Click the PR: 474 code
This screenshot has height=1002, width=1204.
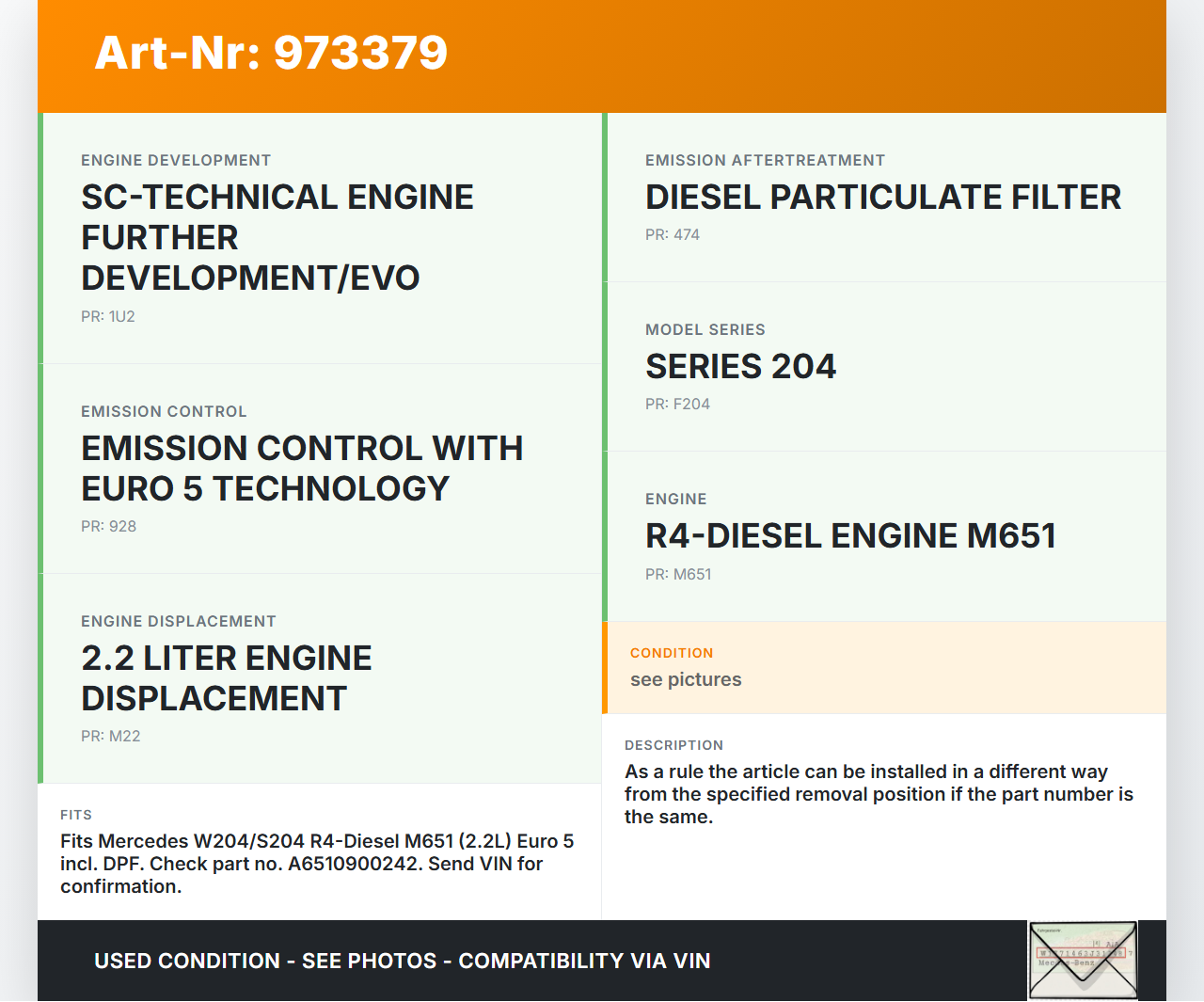tap(673, 235)
